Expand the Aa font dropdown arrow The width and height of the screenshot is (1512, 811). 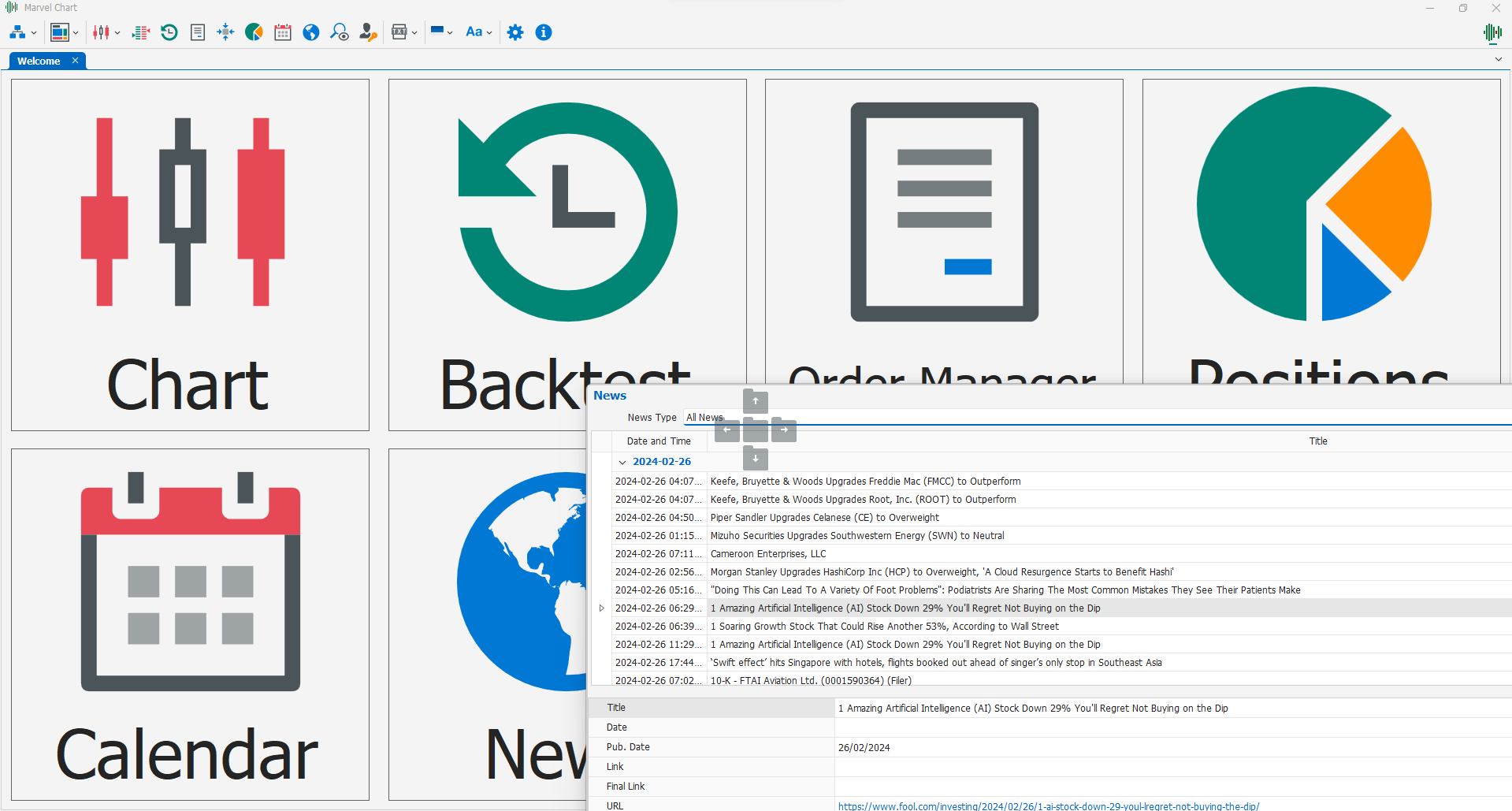(x=489, y=33)
